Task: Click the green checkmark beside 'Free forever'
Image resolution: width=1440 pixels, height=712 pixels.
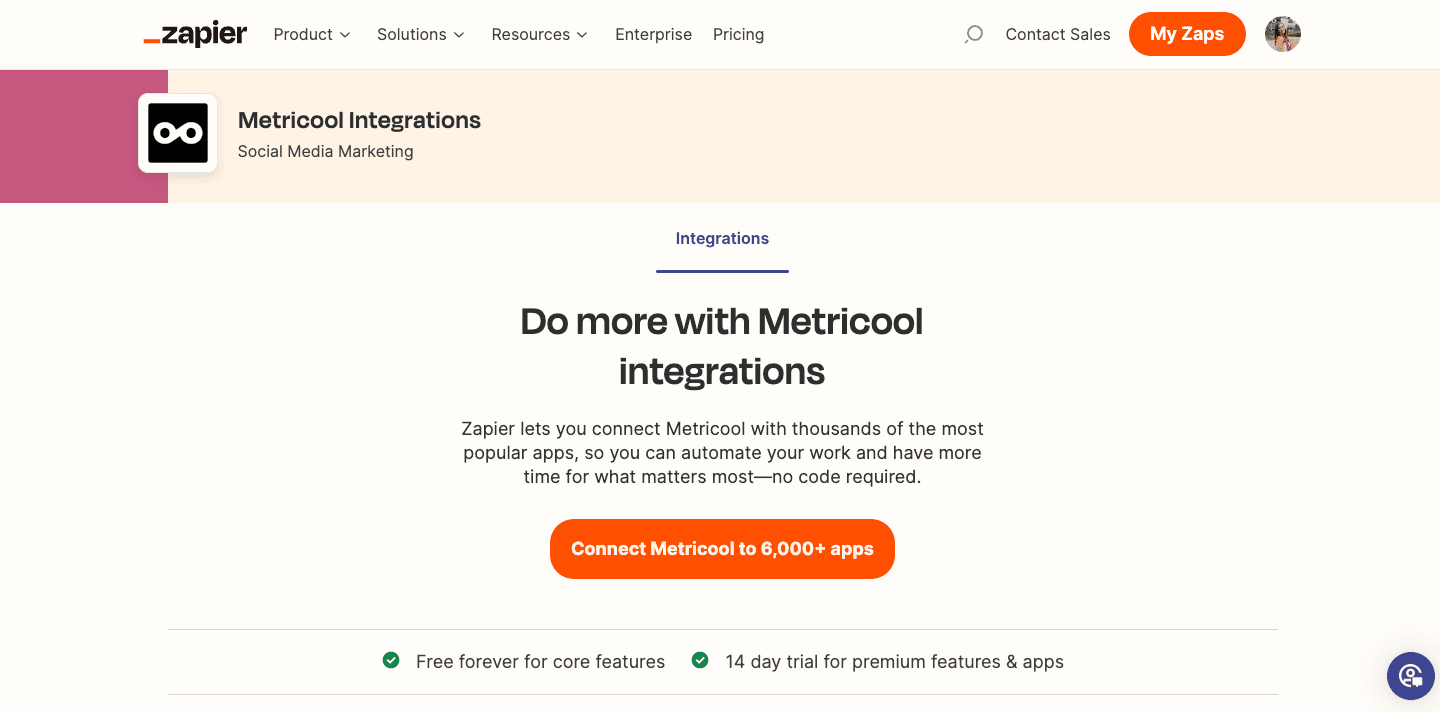Action: [x=391, y=661]
